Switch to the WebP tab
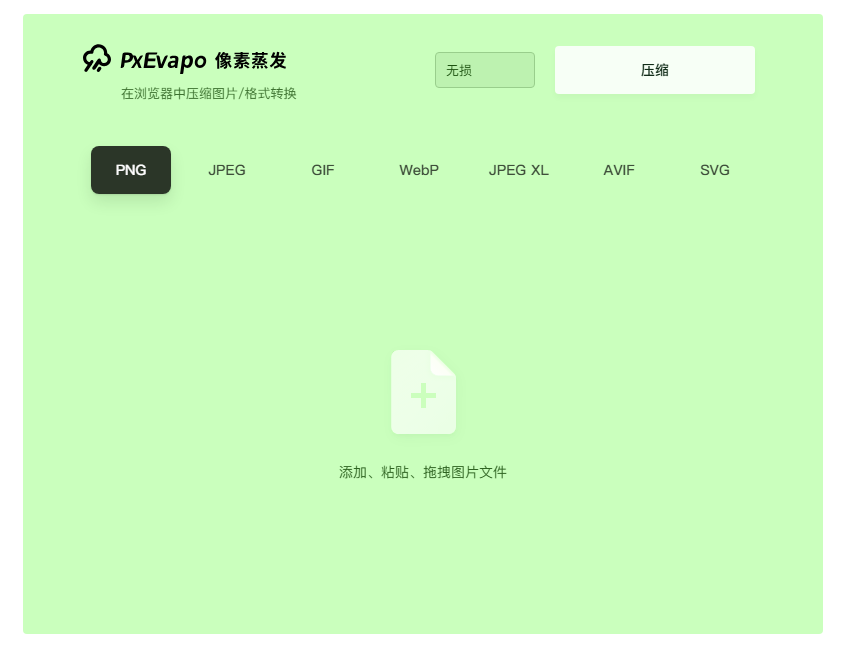This screenshot has width=841, height=658. pos(419,170)
